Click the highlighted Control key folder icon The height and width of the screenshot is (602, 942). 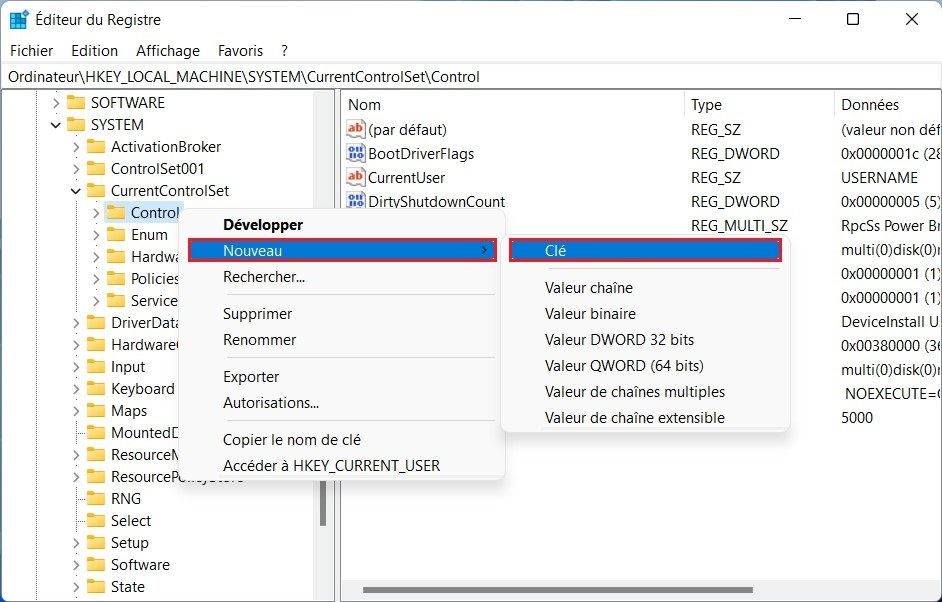(x=117, y=212)
